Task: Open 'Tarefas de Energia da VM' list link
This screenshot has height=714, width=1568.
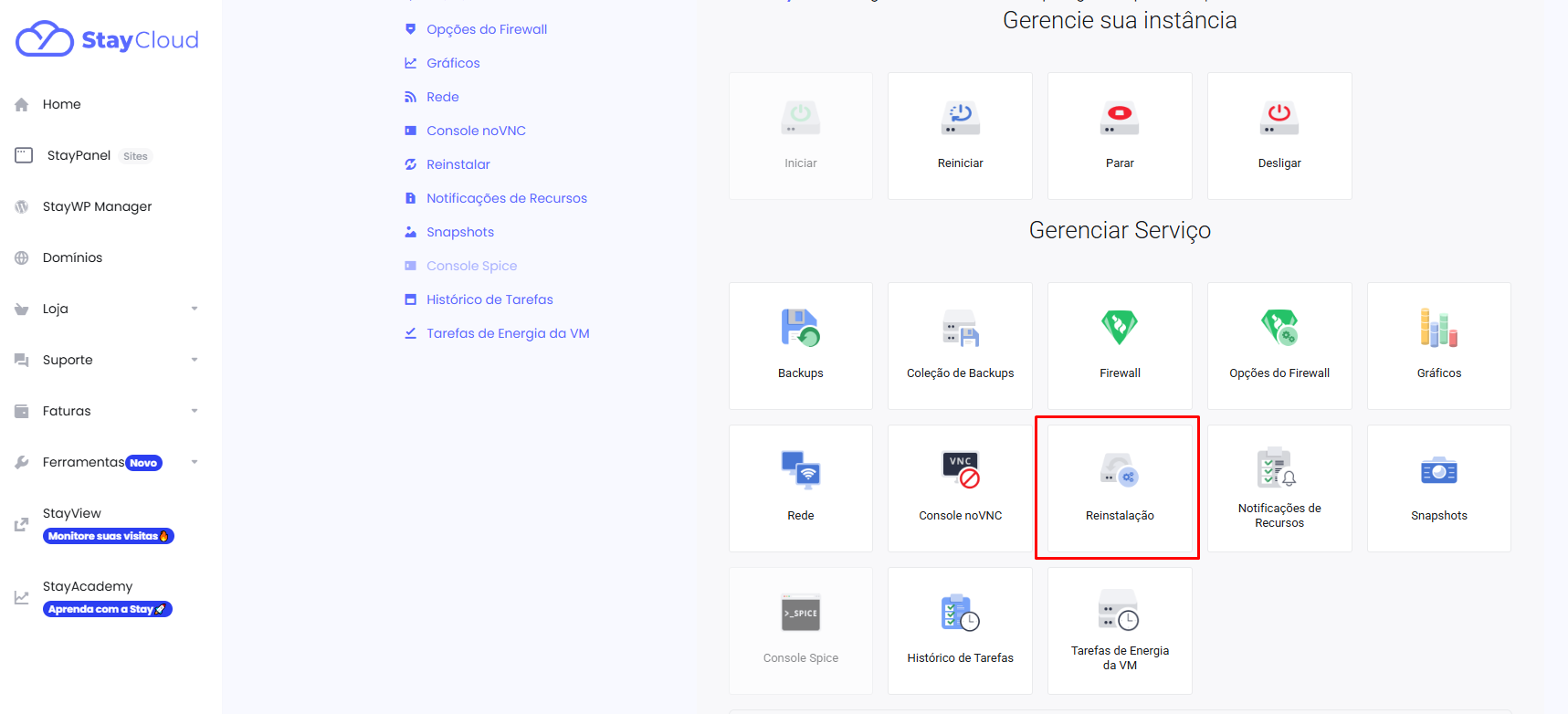Action: pos(508,333)
